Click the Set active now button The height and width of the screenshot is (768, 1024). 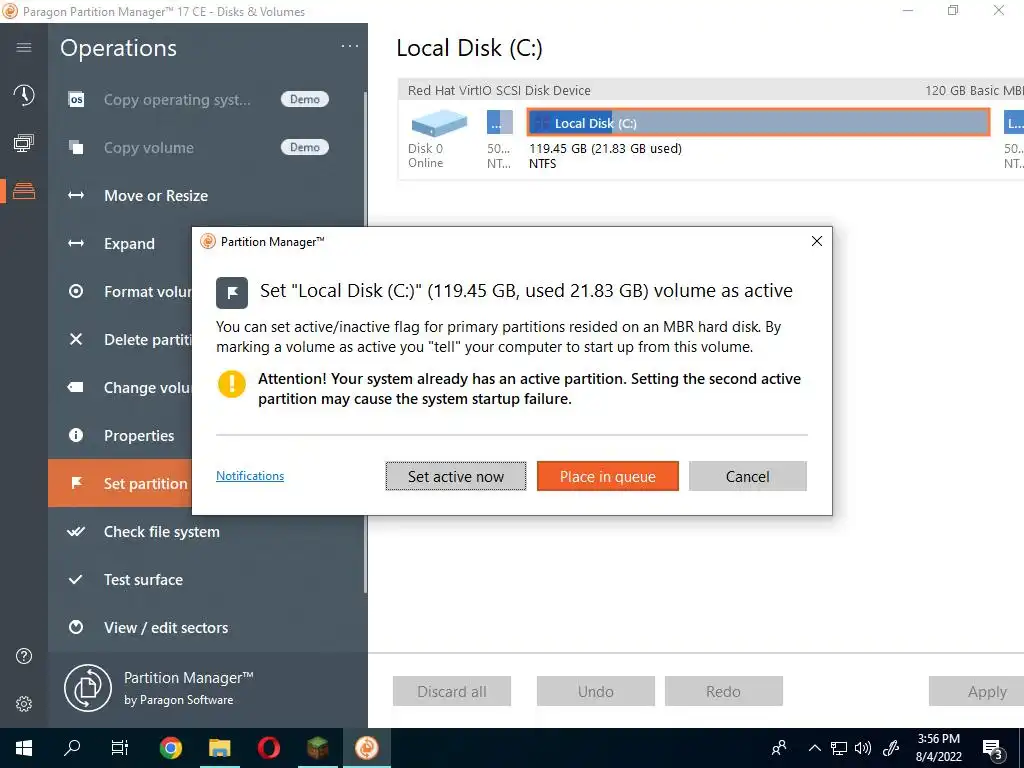click(x=456, y=476)
